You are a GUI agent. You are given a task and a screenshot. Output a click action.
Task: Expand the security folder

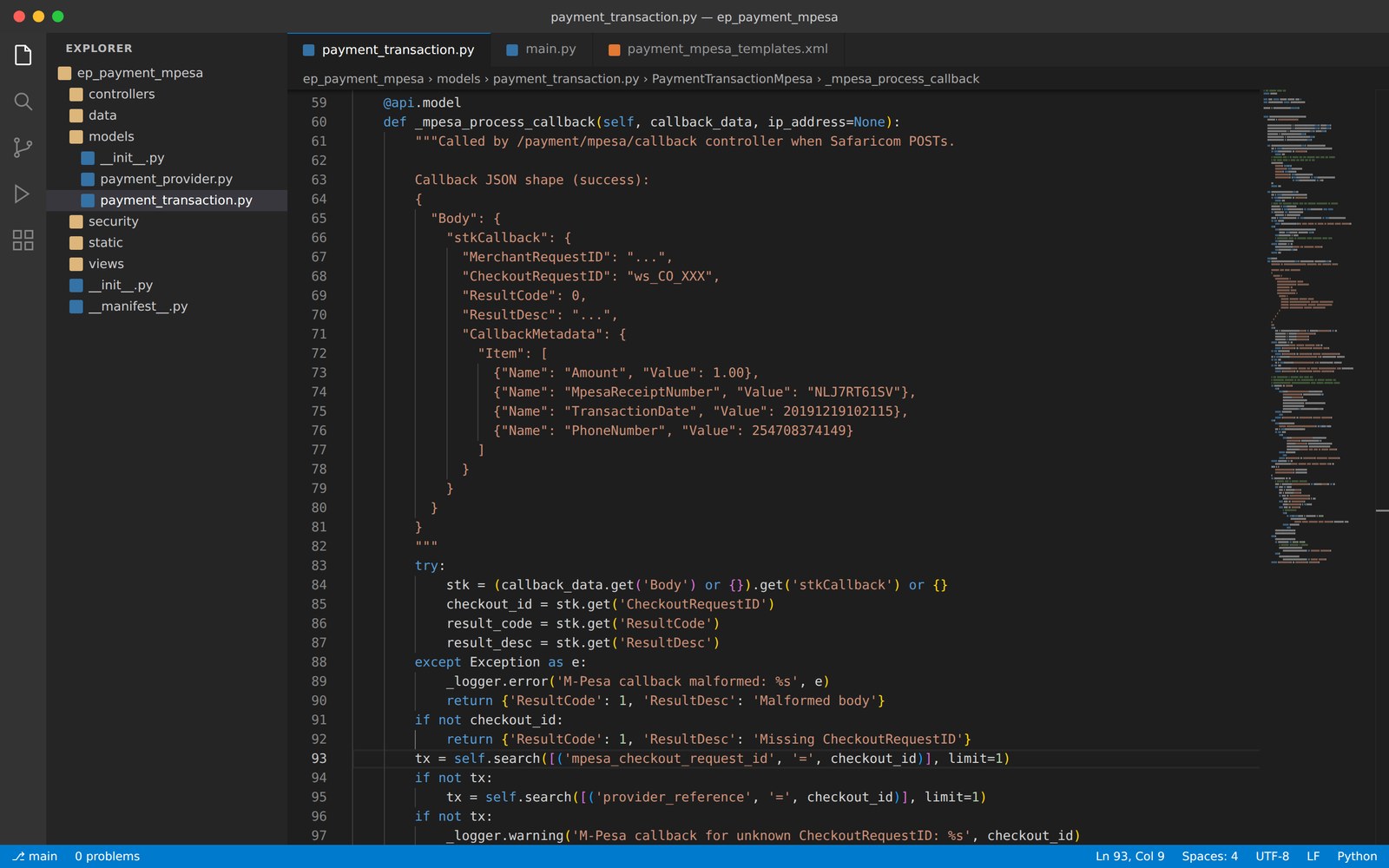click(167, 221)
